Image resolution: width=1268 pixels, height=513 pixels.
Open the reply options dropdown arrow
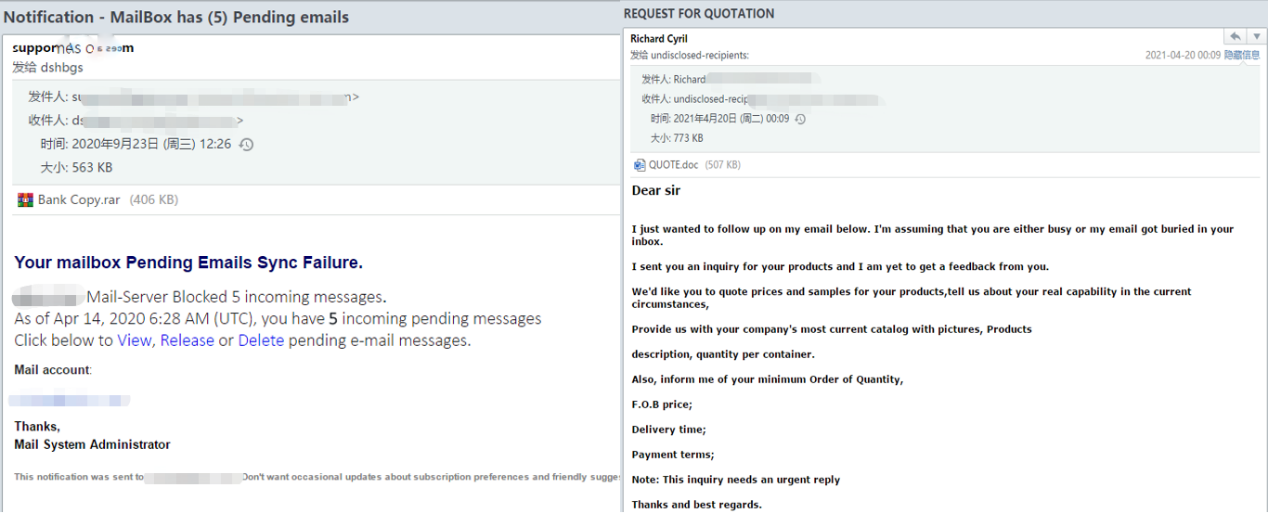1256,37
